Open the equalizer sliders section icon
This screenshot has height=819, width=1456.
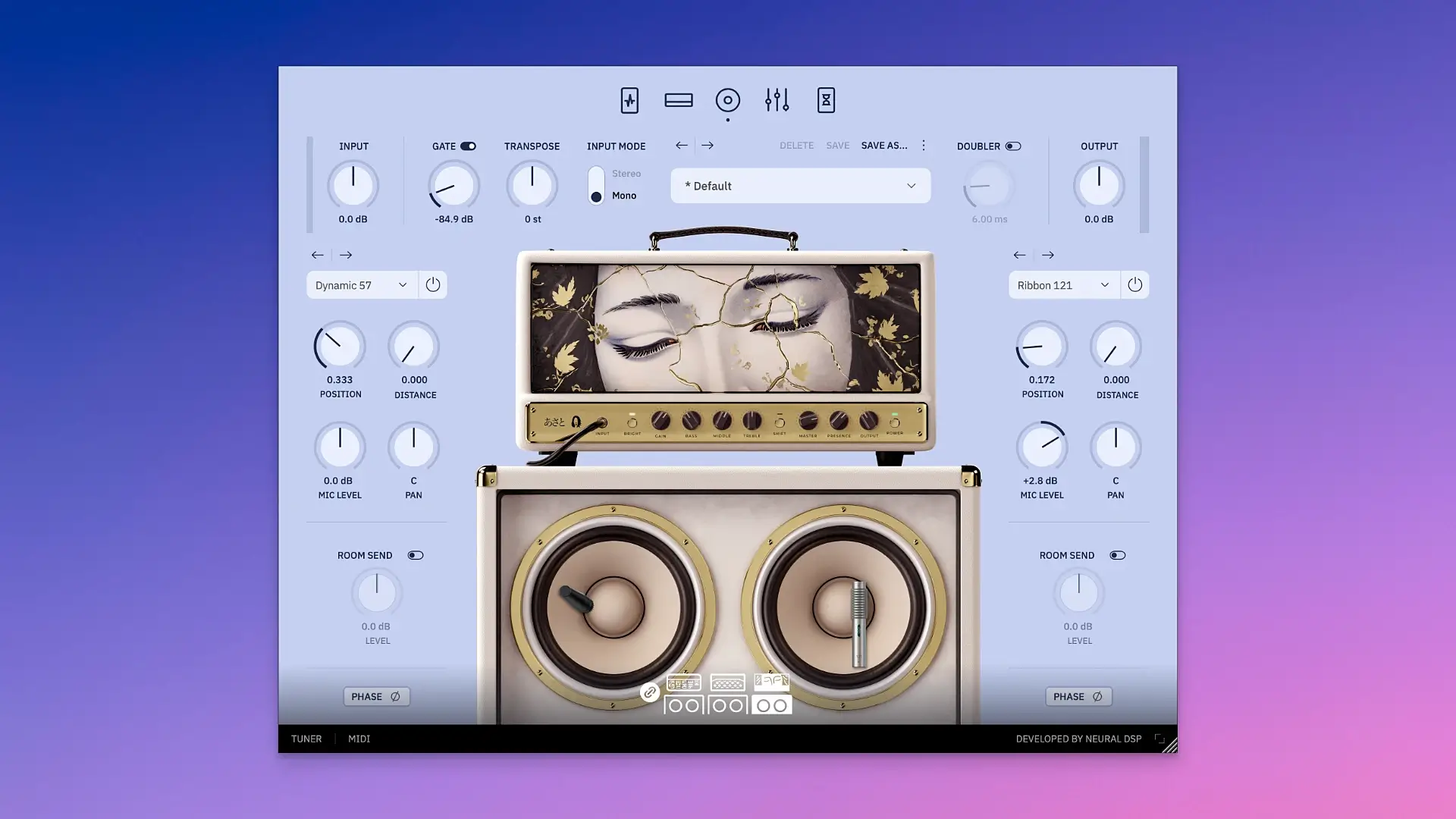point(777,100)
